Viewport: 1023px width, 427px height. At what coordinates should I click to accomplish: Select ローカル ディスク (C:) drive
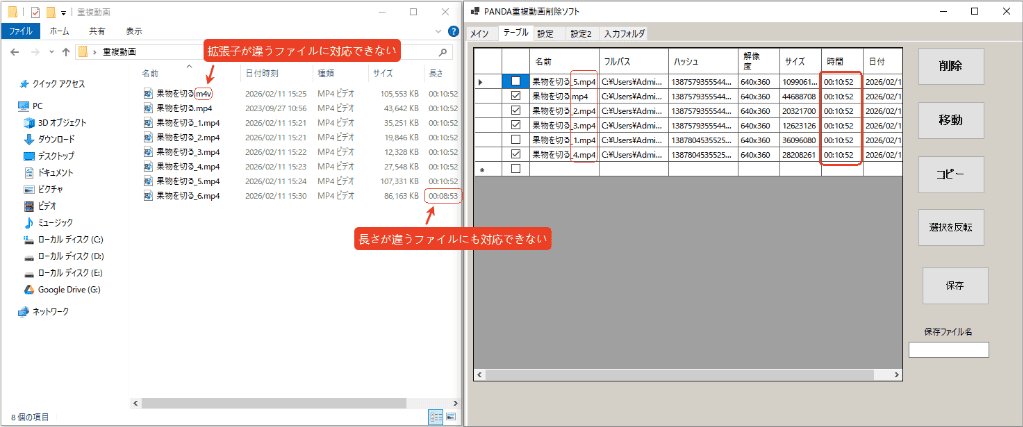[x=69, y=240]
